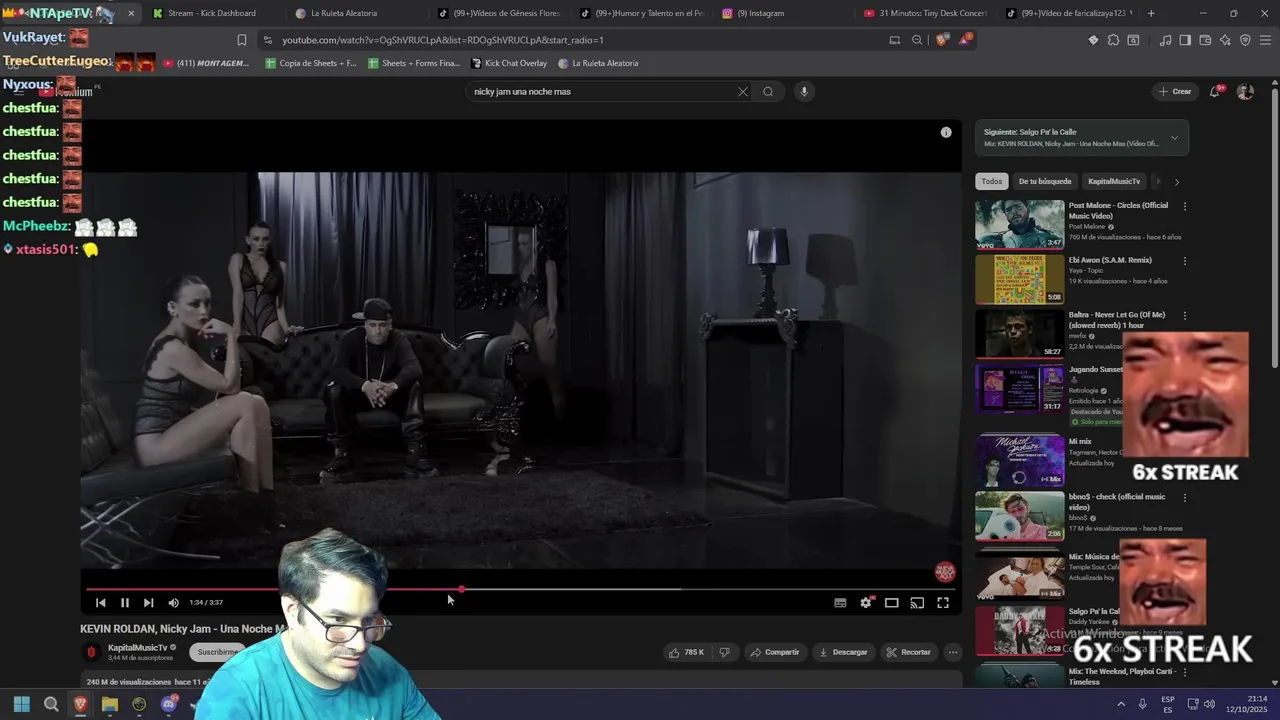Open YouTube account avatar menu

(1245, 91)
